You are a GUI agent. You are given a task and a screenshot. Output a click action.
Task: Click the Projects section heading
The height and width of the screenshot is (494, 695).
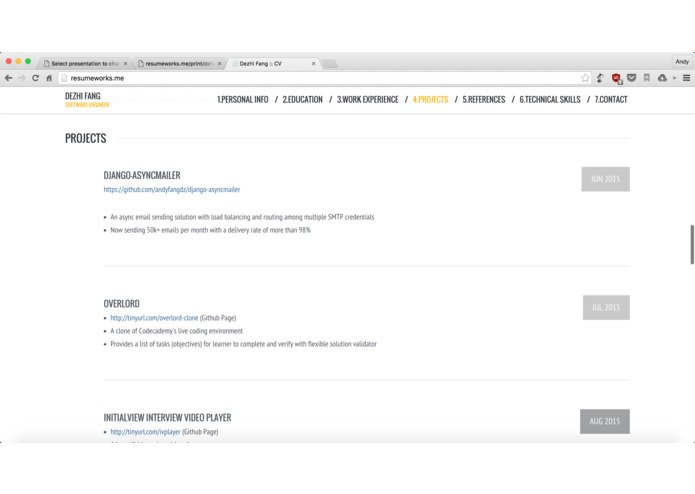point(86,139)
